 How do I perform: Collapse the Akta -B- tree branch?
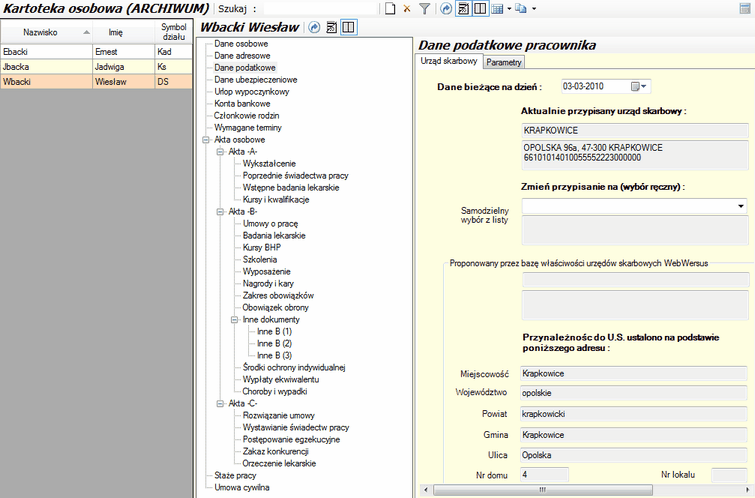click(220, 212)
